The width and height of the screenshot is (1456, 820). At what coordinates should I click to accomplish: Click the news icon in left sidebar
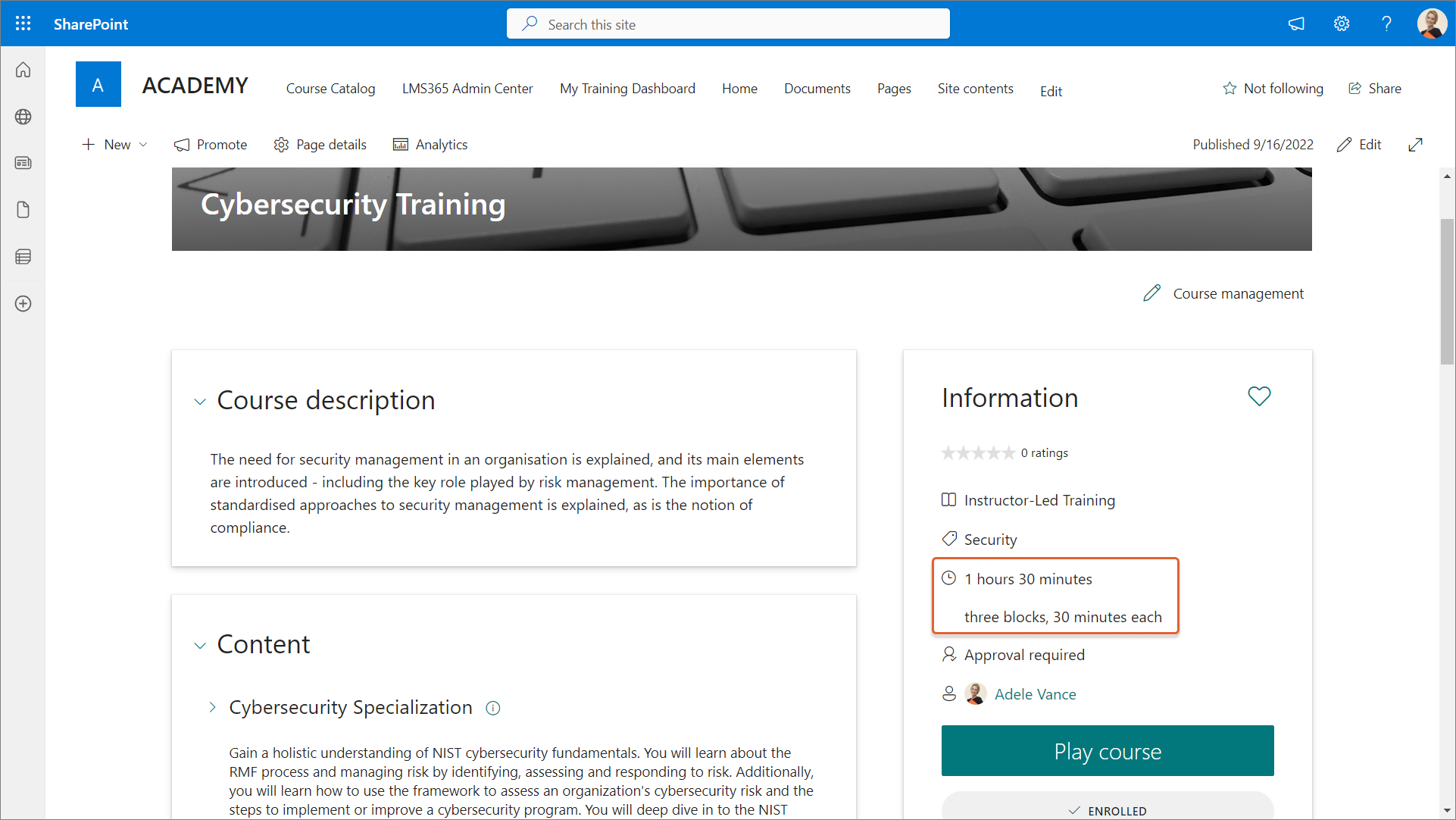(23, 163)
